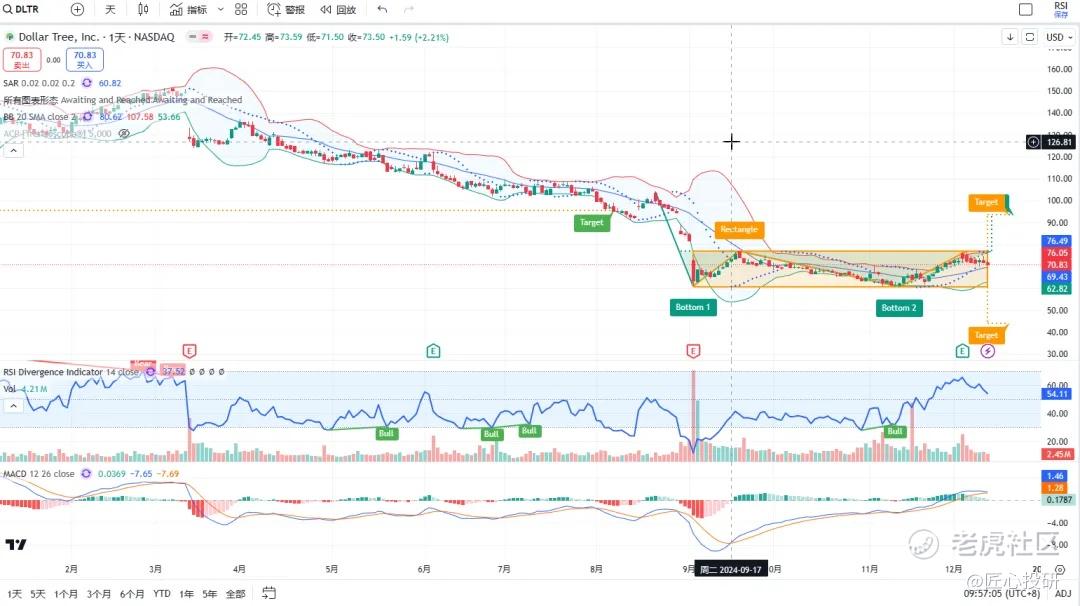Click the SAR indicator refresh icon

point(87,83)
